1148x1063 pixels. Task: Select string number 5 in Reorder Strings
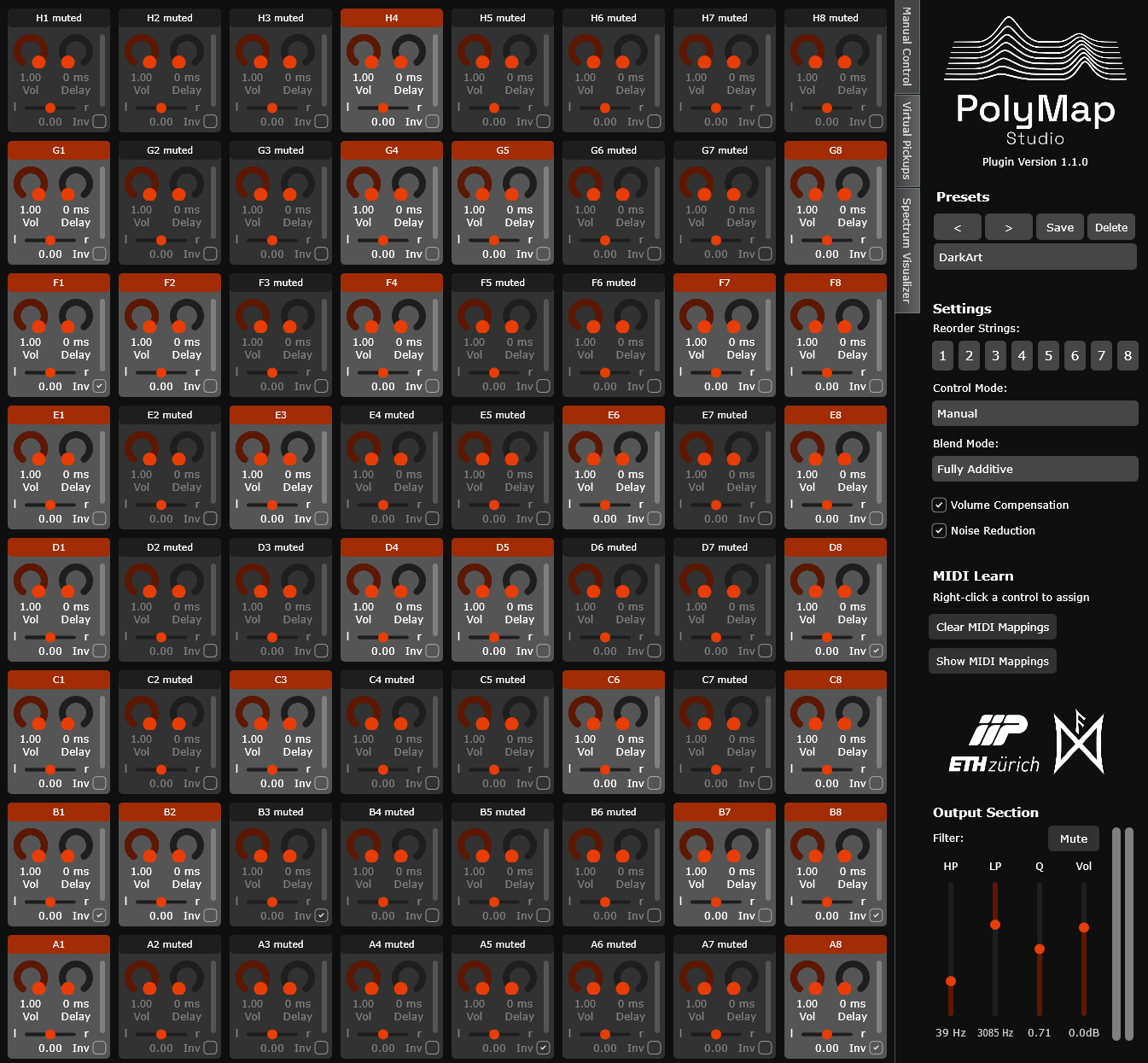(x=1048, y=356)
